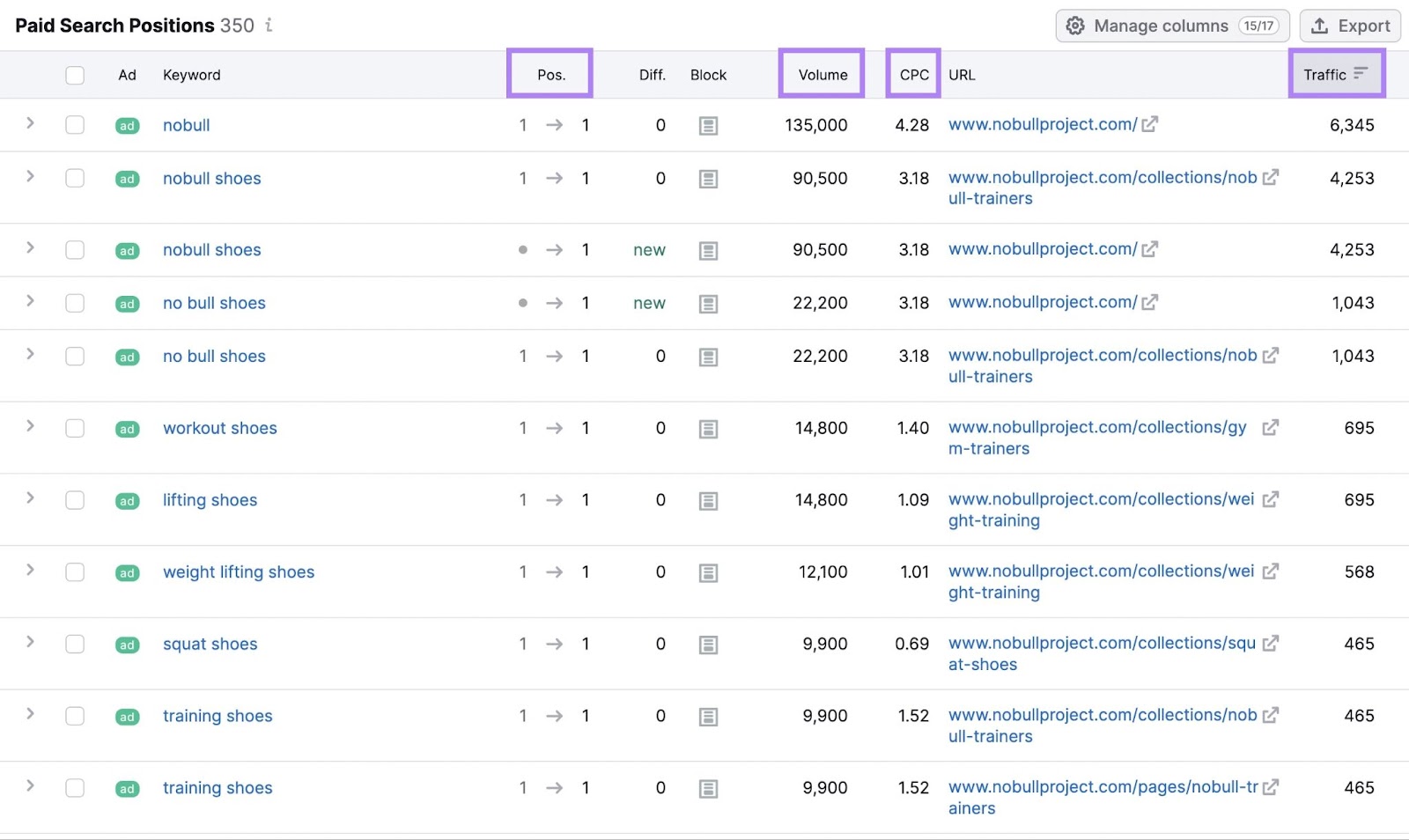Expand the lifting shoes row details

coord(29,500)
